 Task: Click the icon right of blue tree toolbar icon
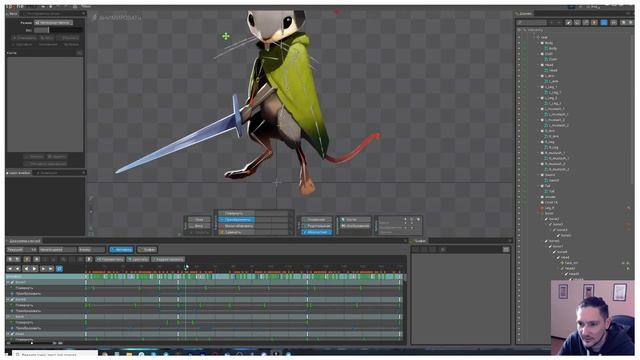pos(613,22)
